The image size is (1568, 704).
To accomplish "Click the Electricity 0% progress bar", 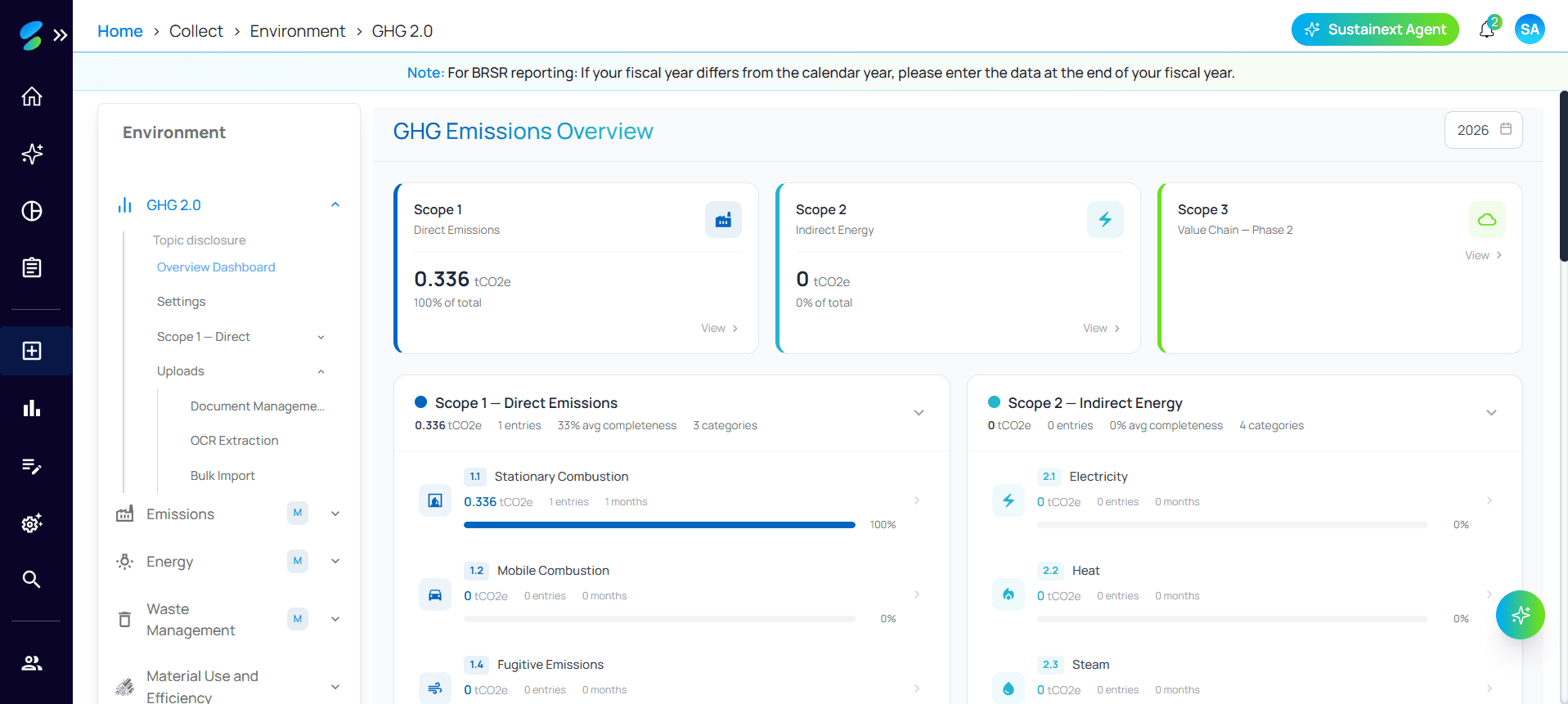I will tap(1233, 525).
